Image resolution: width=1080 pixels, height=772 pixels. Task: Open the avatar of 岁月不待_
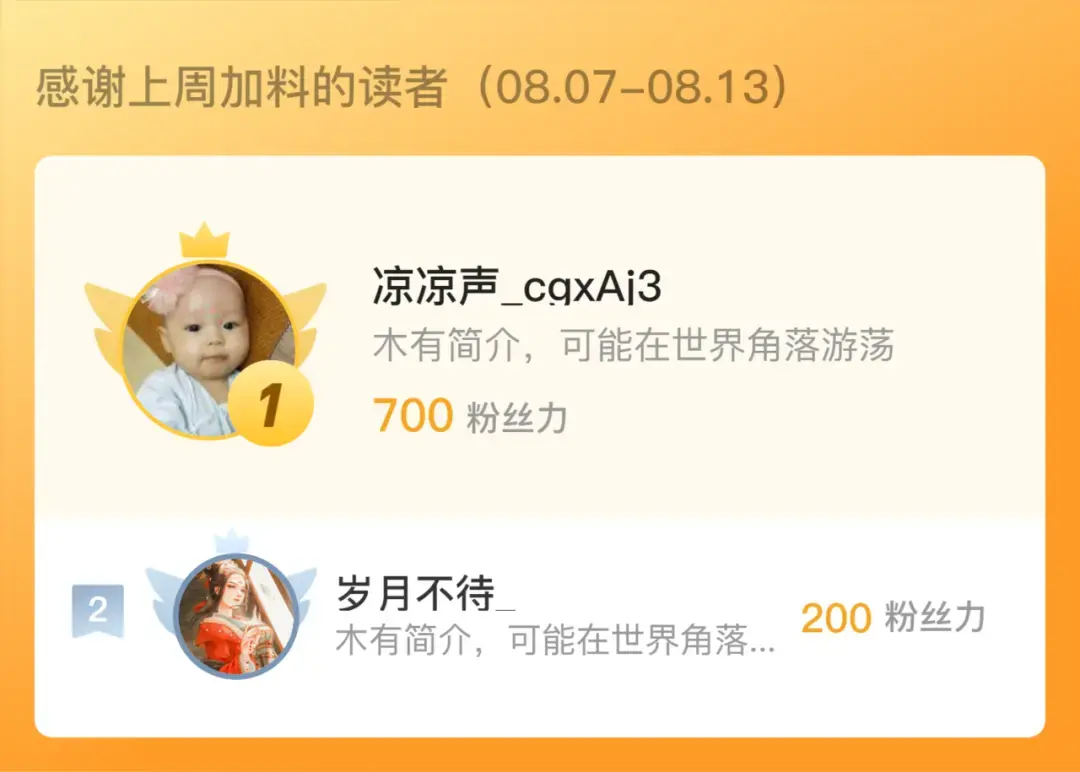pyautogui.click(x=236, y=616)
